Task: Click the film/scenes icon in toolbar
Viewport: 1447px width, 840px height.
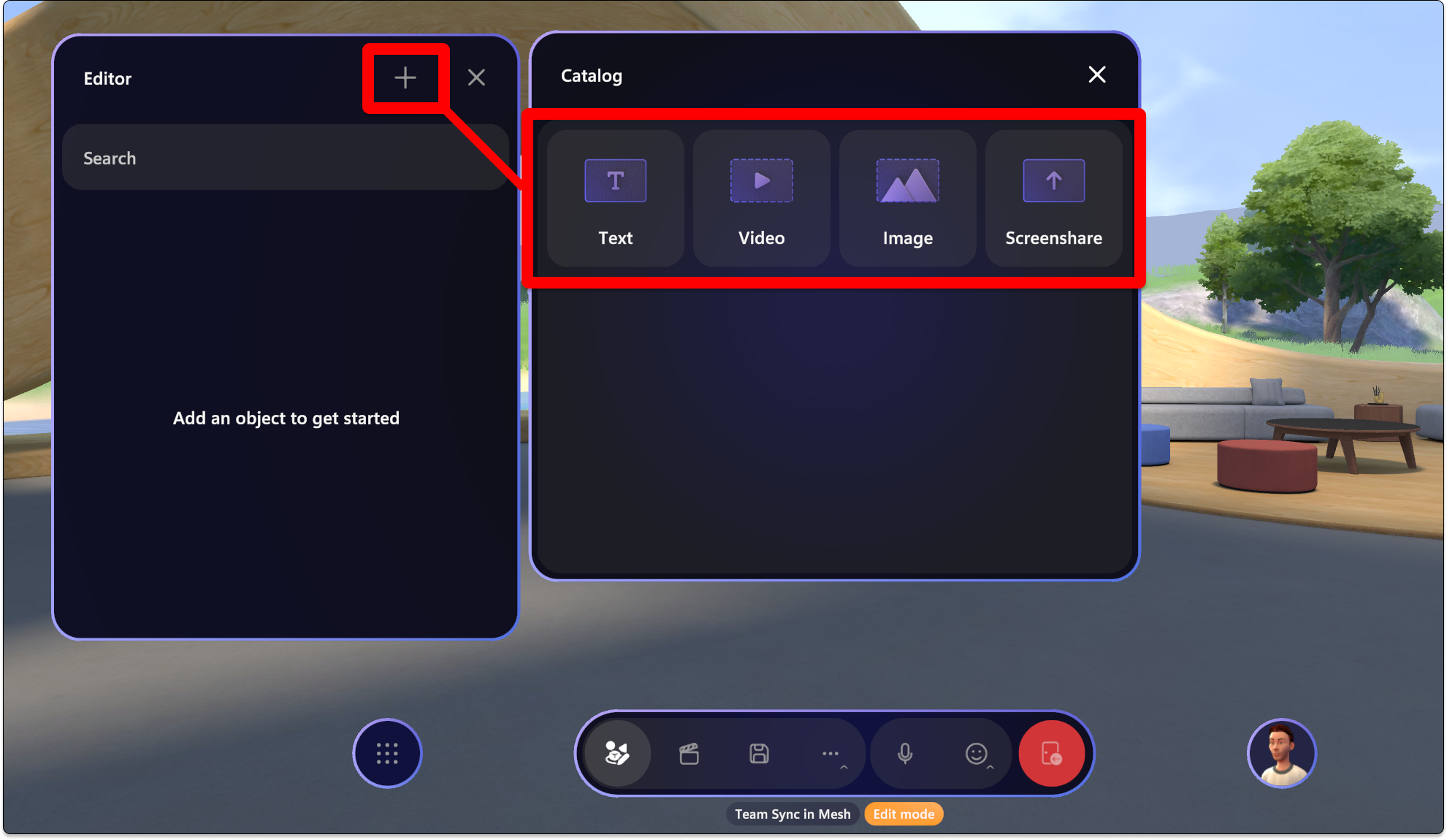Action: [690, 753]
